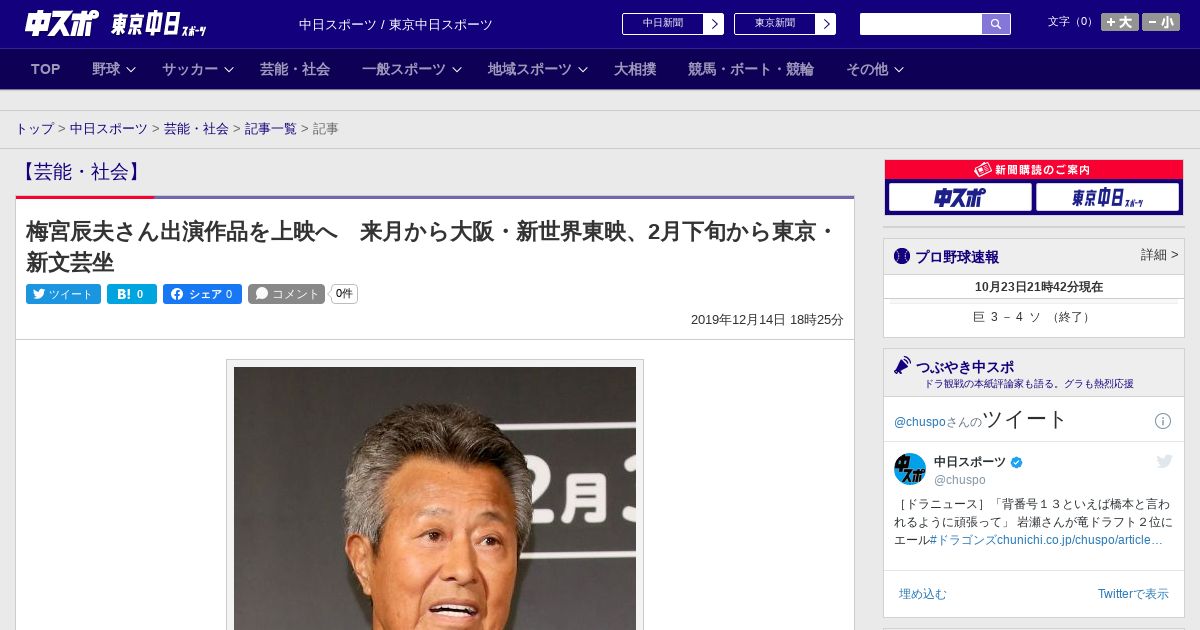Open つぶやき中スポ heading
1200x630 pixels.
click(964, 367)
